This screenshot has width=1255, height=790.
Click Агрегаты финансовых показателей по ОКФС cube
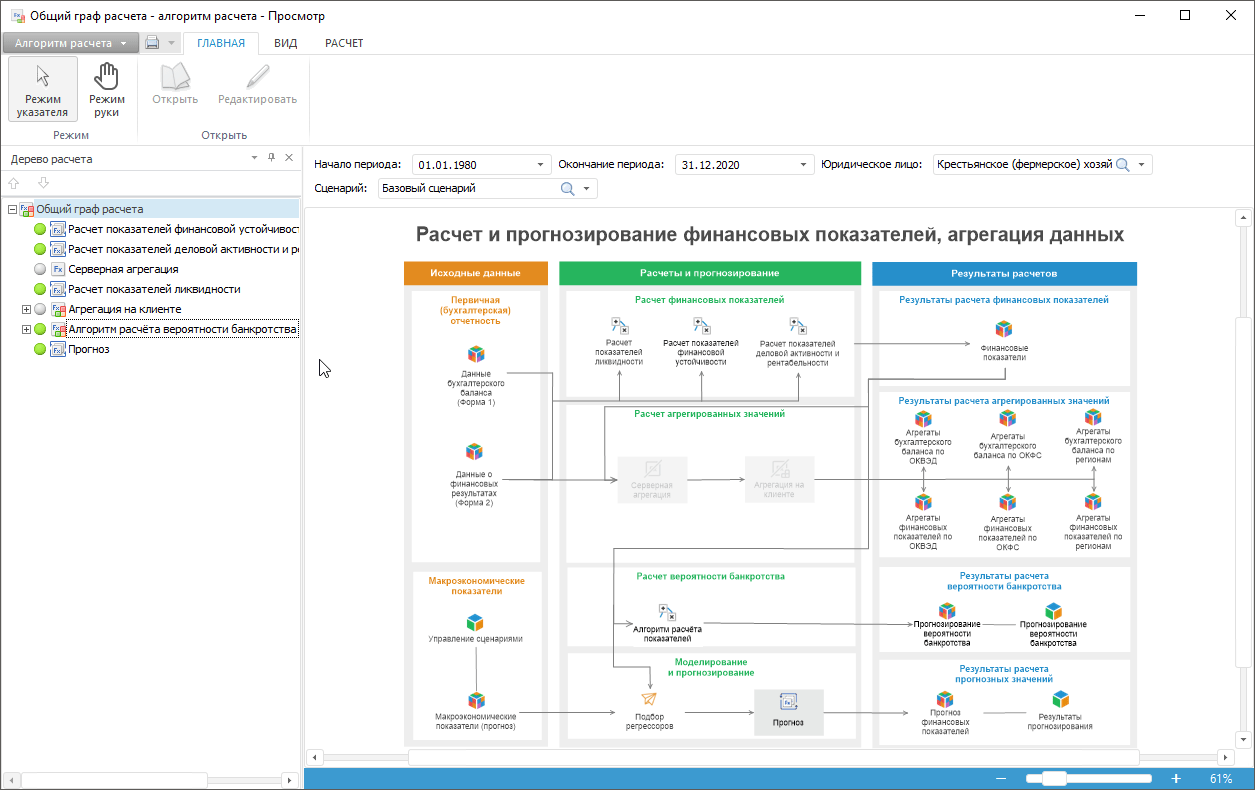click(1008, 502)
